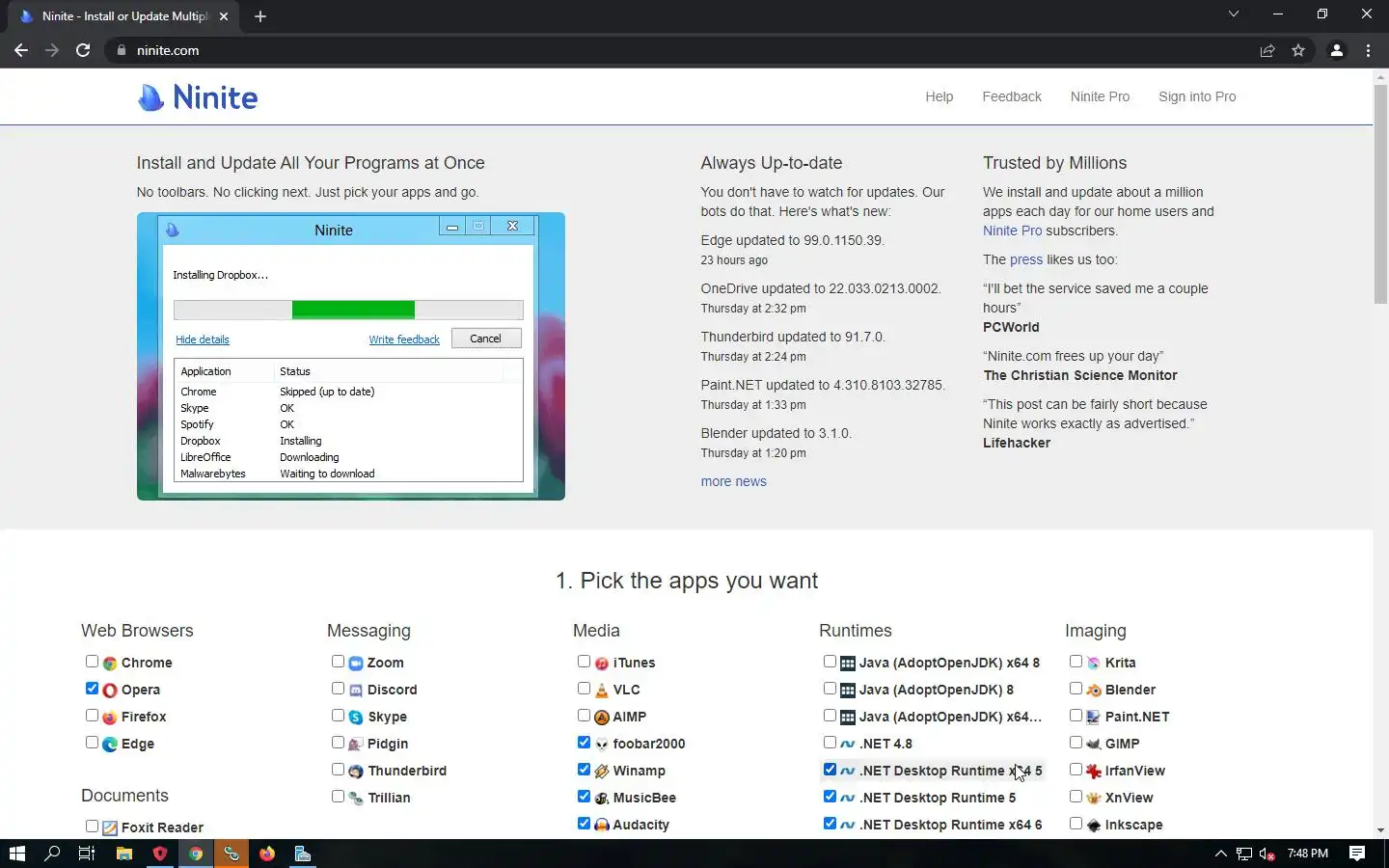Click the 'more news' link

click(x=733, y=481)
